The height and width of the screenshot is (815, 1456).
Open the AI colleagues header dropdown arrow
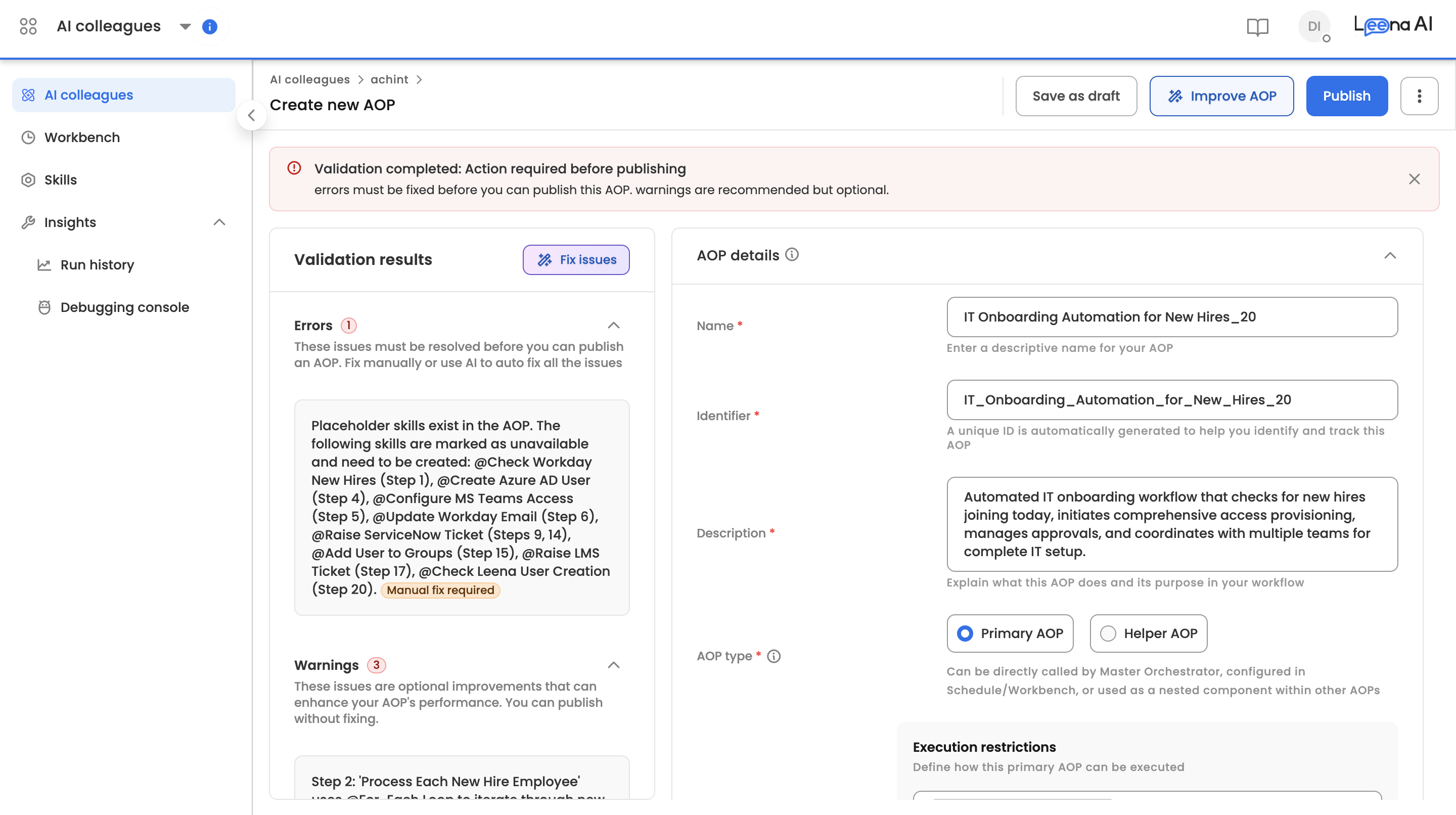[x=185, y=27]
